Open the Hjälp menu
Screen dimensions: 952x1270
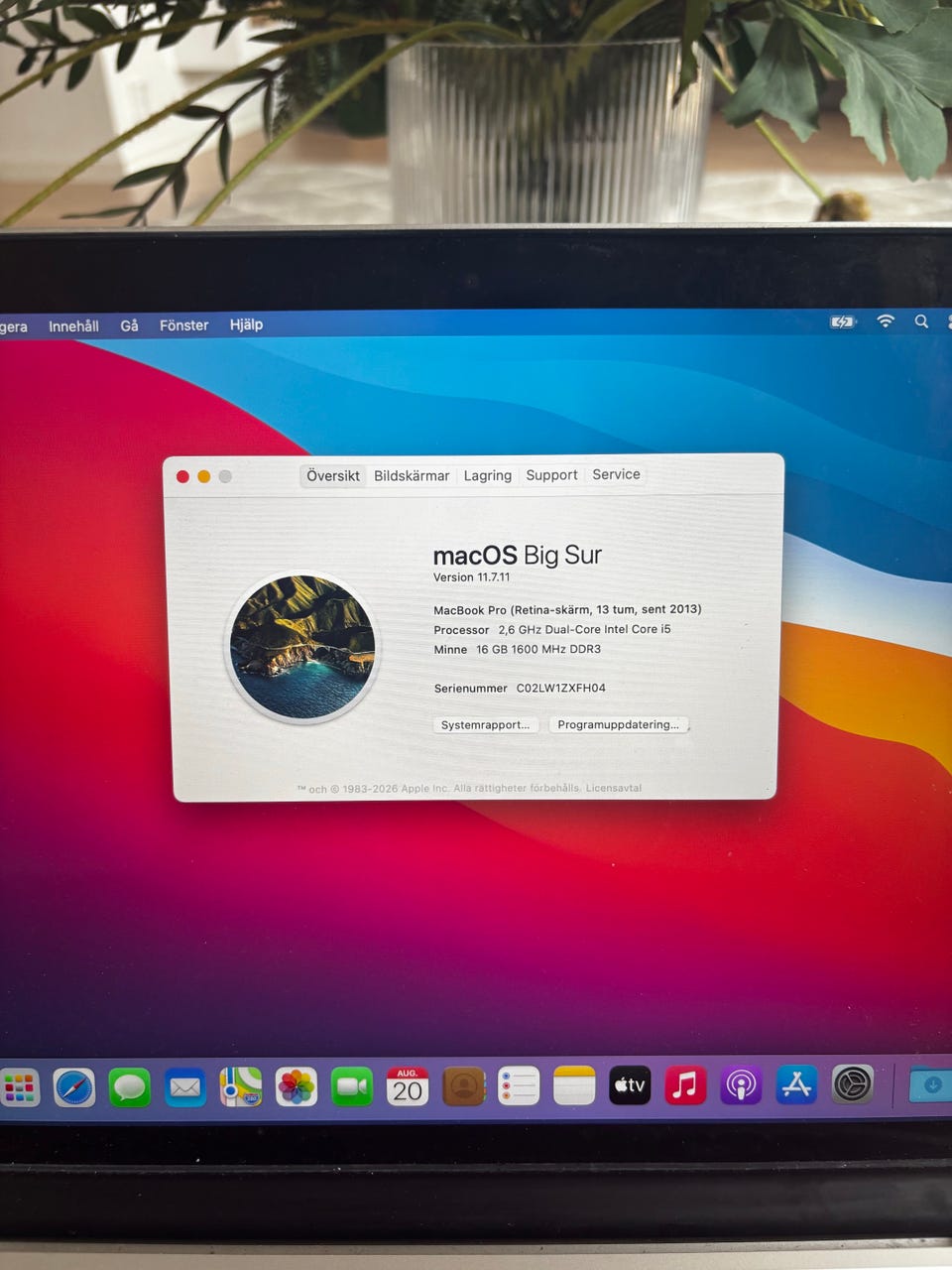246,323
